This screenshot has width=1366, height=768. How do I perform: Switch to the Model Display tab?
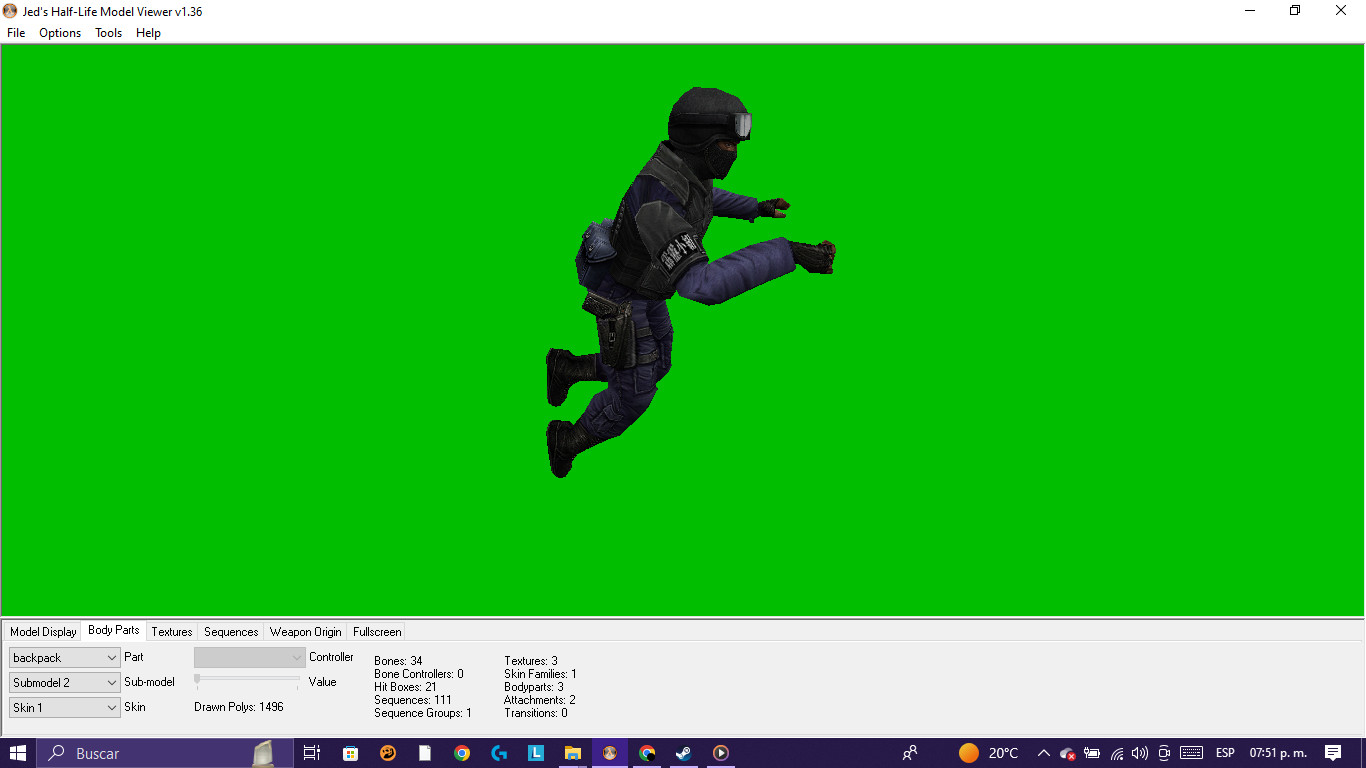(x=43, y=632)
